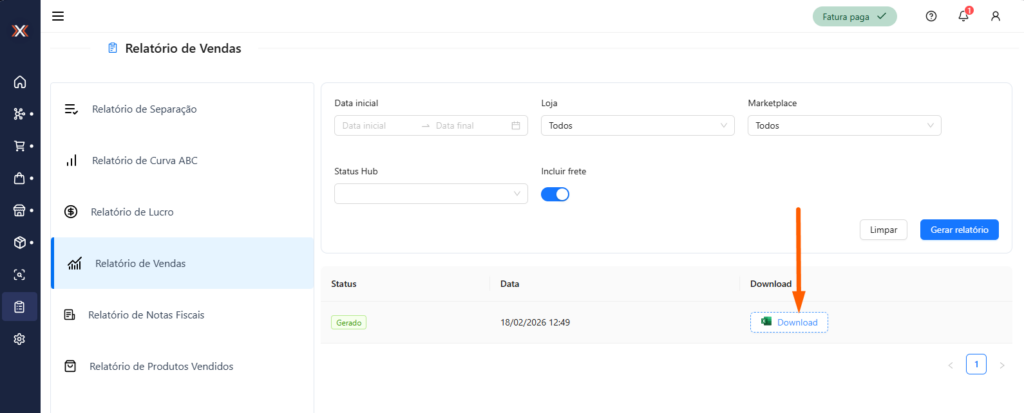The image size is (1024, 413).
Task: Download the generated Excel report
Action: 789,322
